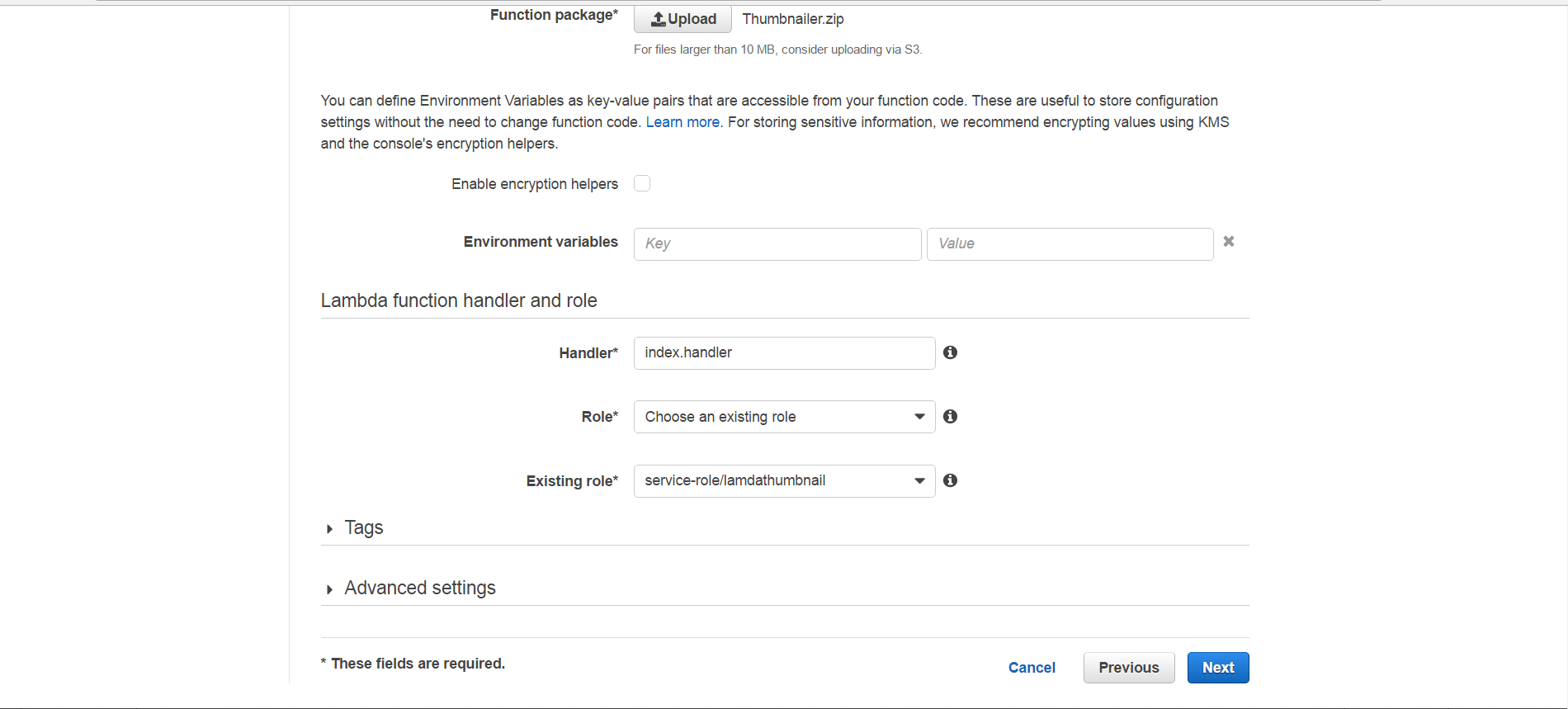Open the Learn more link
1568x709 pixels.
point(683,122)
